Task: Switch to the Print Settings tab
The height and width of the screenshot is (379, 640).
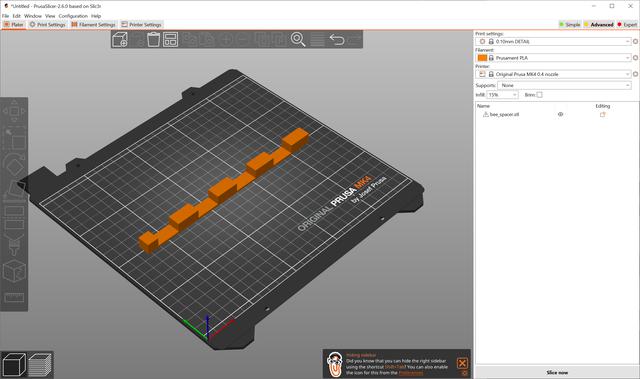Action: pyautogui.click(x=47, y=24)
